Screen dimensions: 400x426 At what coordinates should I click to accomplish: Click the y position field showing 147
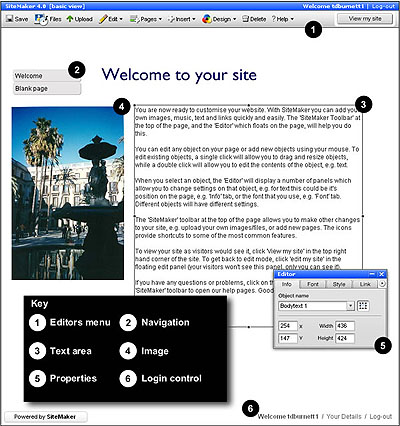287,338
